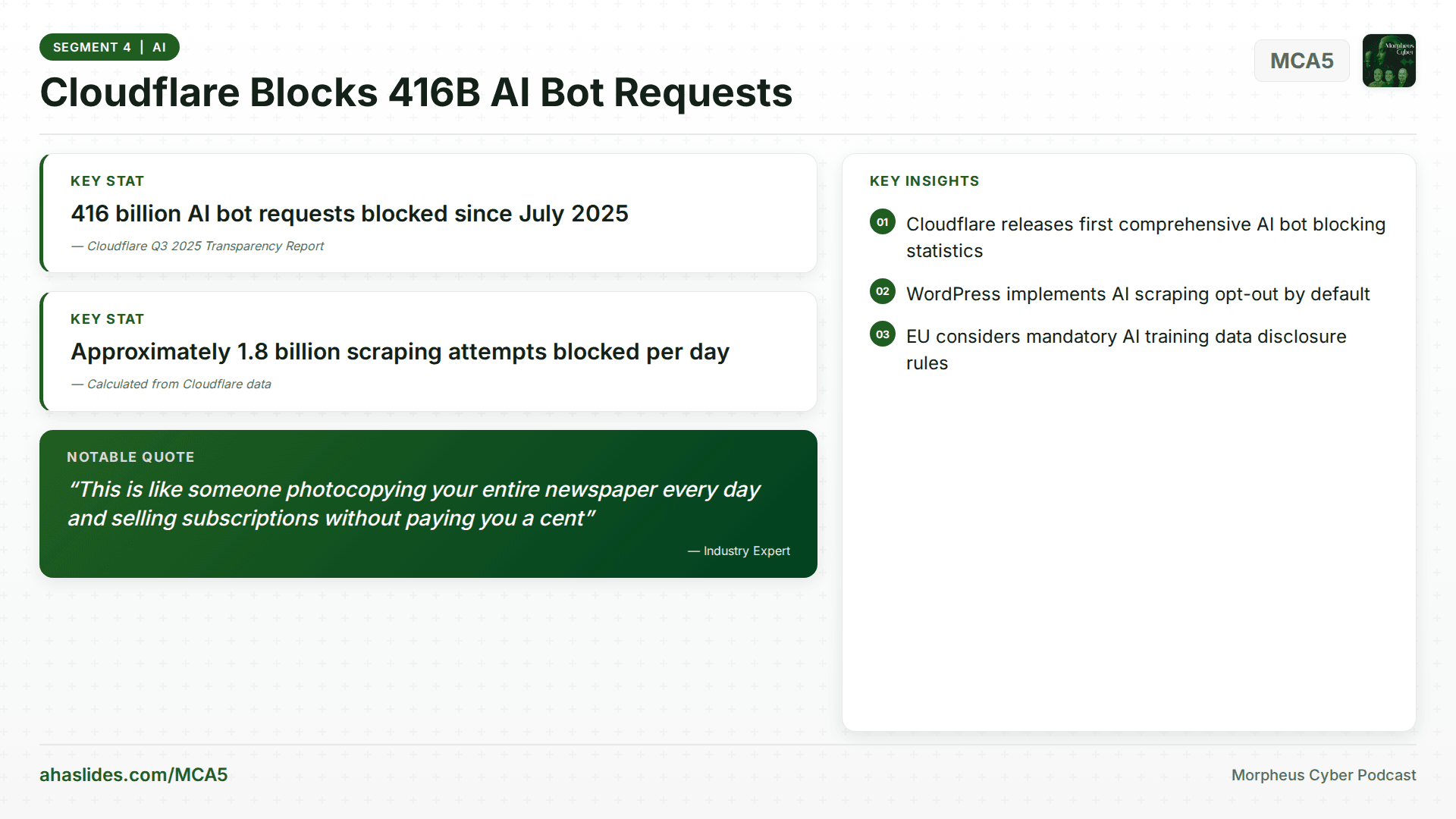Click the Morpheus Cyber Podcast footer text
Screen dimensions: 1456x819
1323,775
